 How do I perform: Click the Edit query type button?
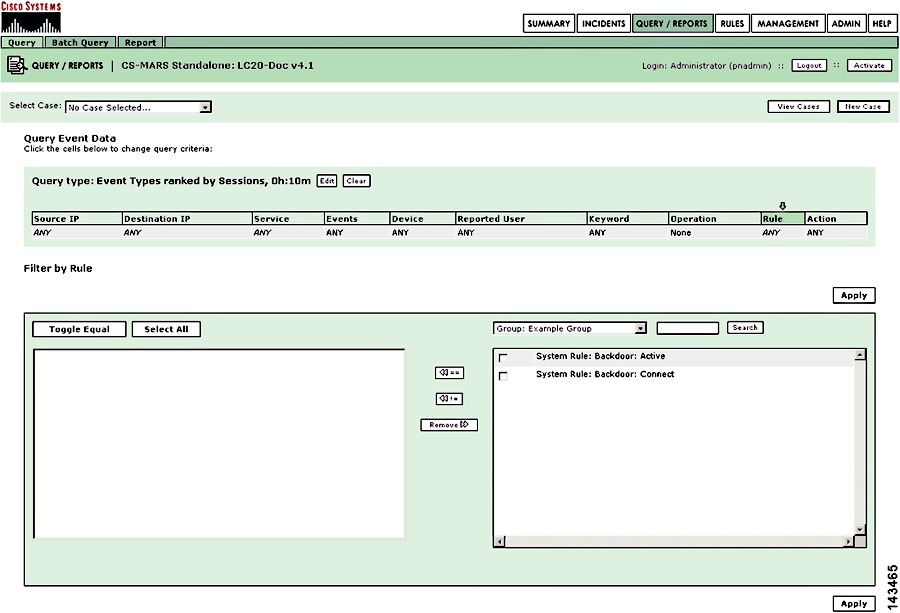[x=327, y=181]
